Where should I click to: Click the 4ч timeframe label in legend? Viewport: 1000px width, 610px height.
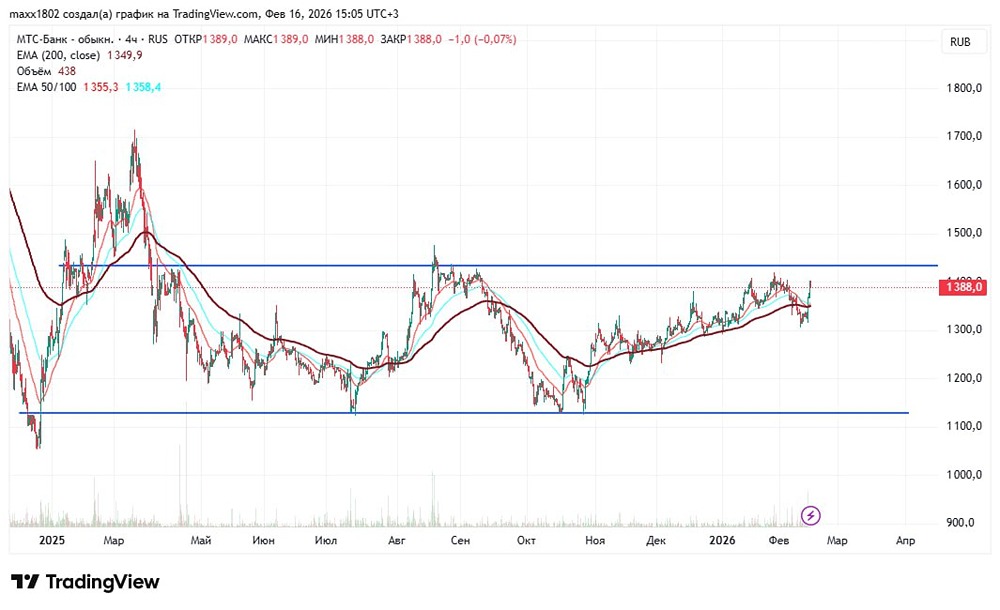pos(131,39)
